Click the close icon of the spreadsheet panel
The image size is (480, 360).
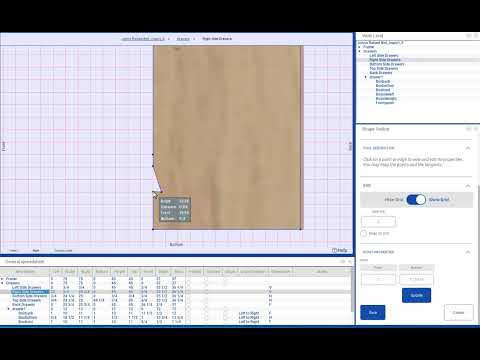(x=350, y=262)
